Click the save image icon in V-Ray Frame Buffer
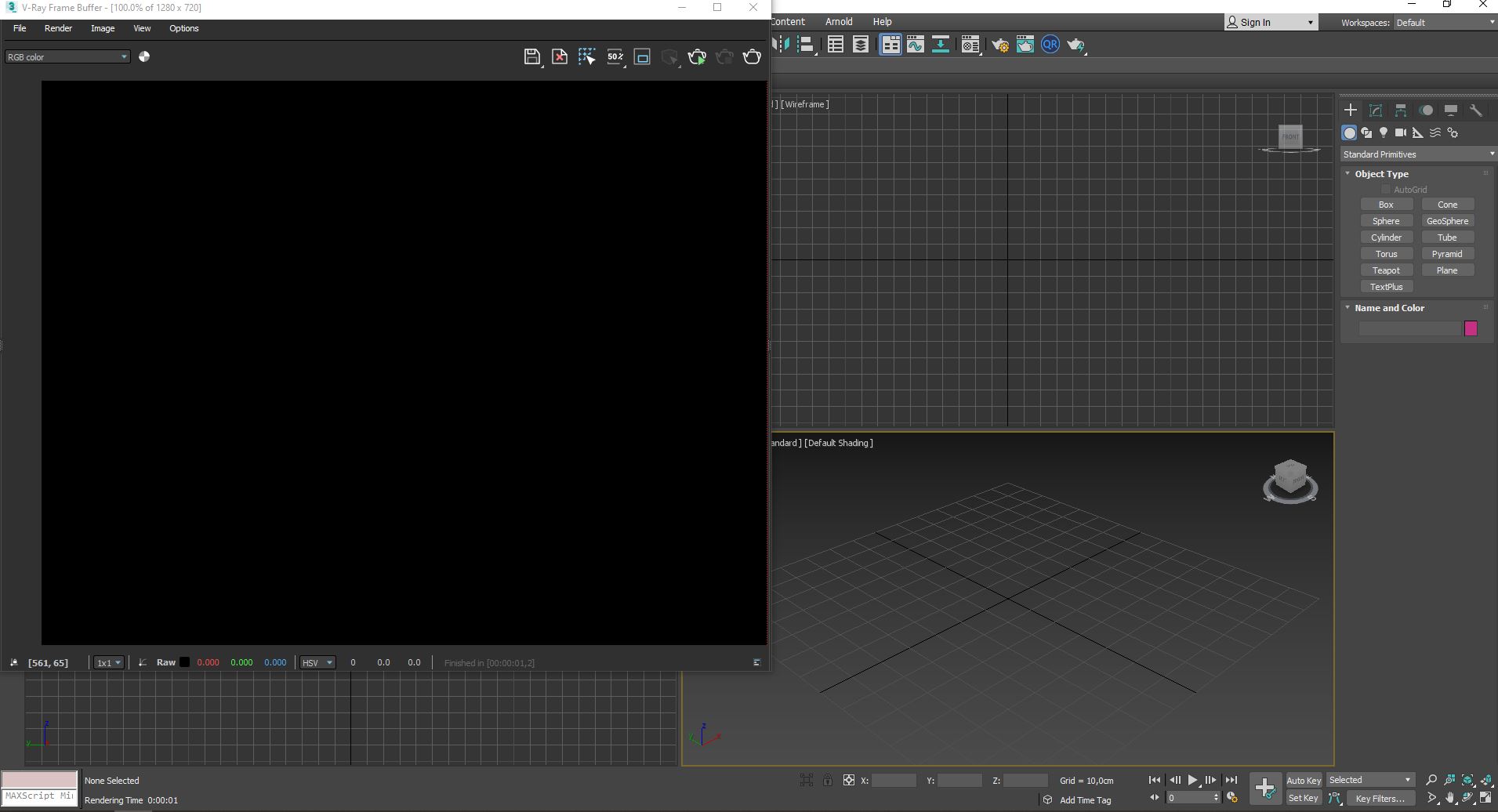This screenshot has width=1498, height=812. (x=531, y=56)
